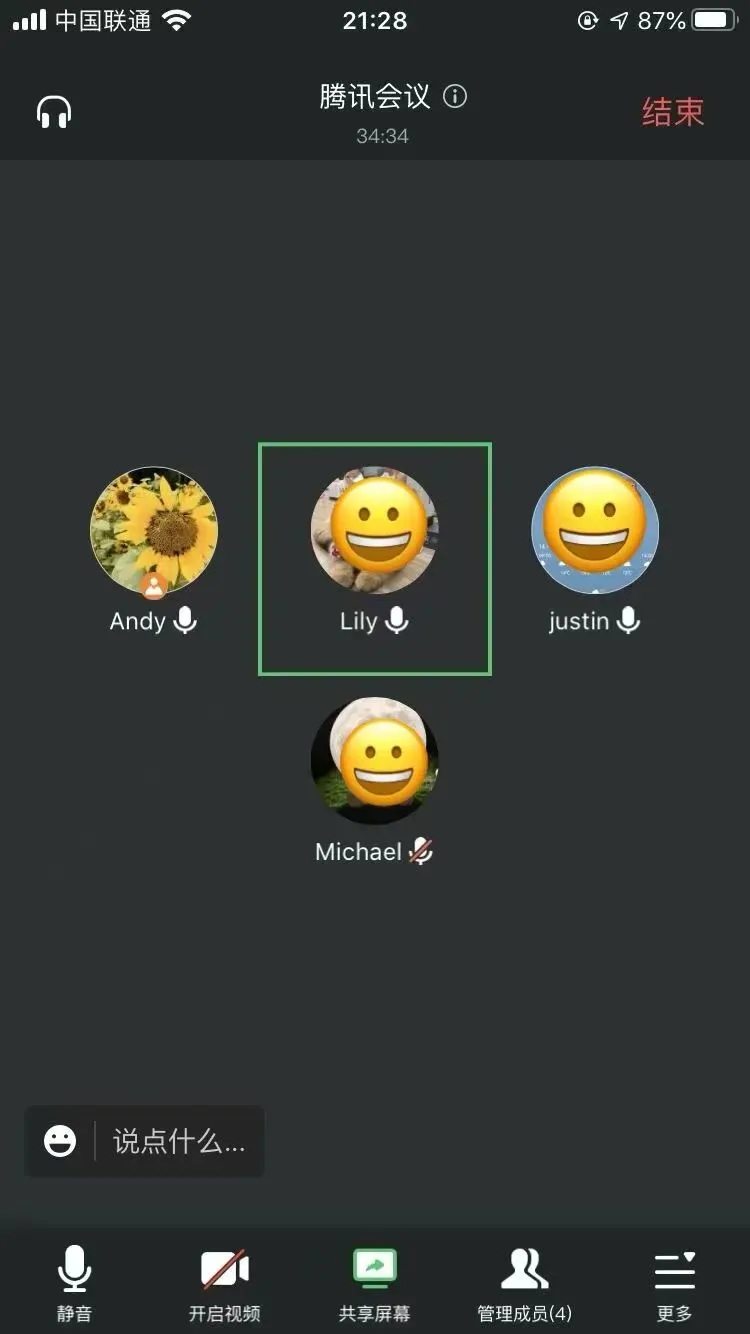Open the emoji smiley picker

point(60,1141)
